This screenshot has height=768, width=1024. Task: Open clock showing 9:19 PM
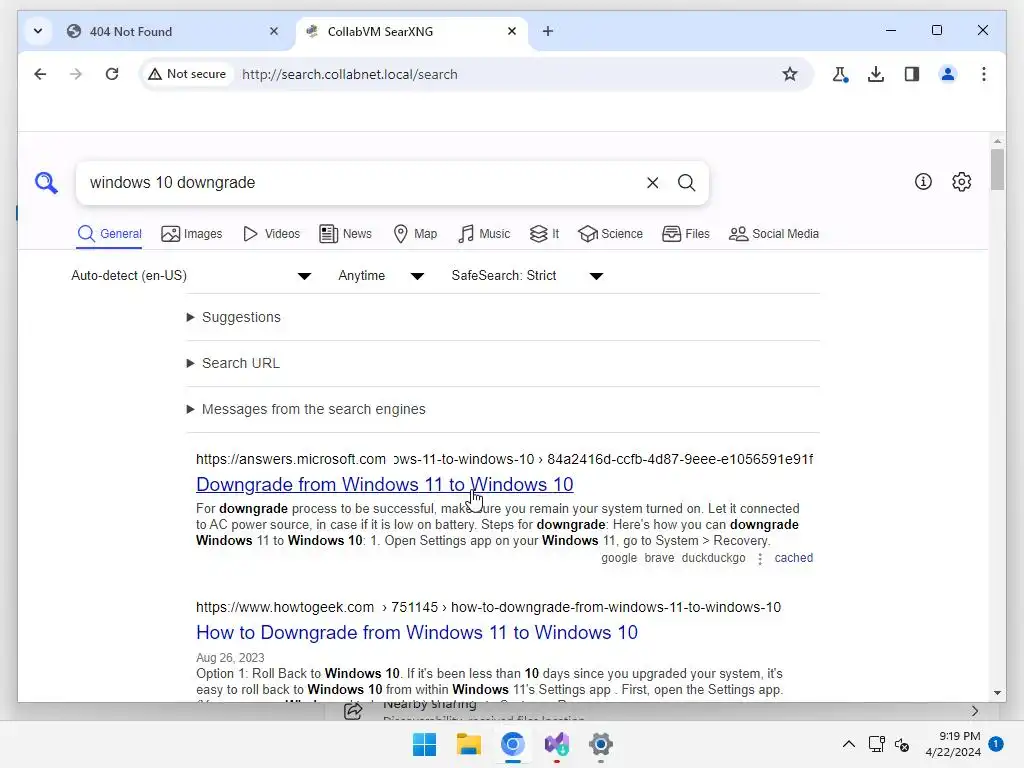953,744
